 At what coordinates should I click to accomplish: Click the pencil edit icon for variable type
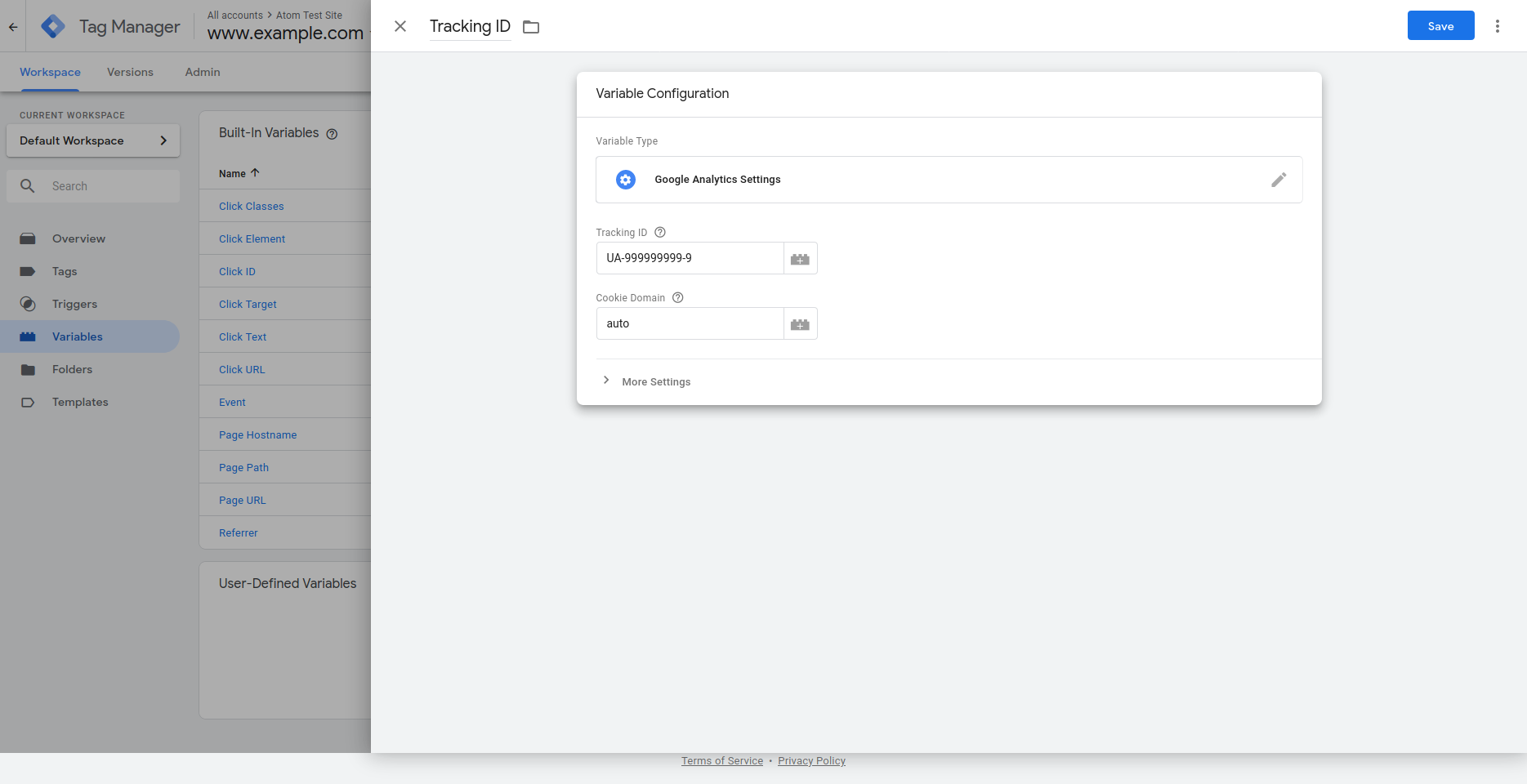coord(1278,180)
